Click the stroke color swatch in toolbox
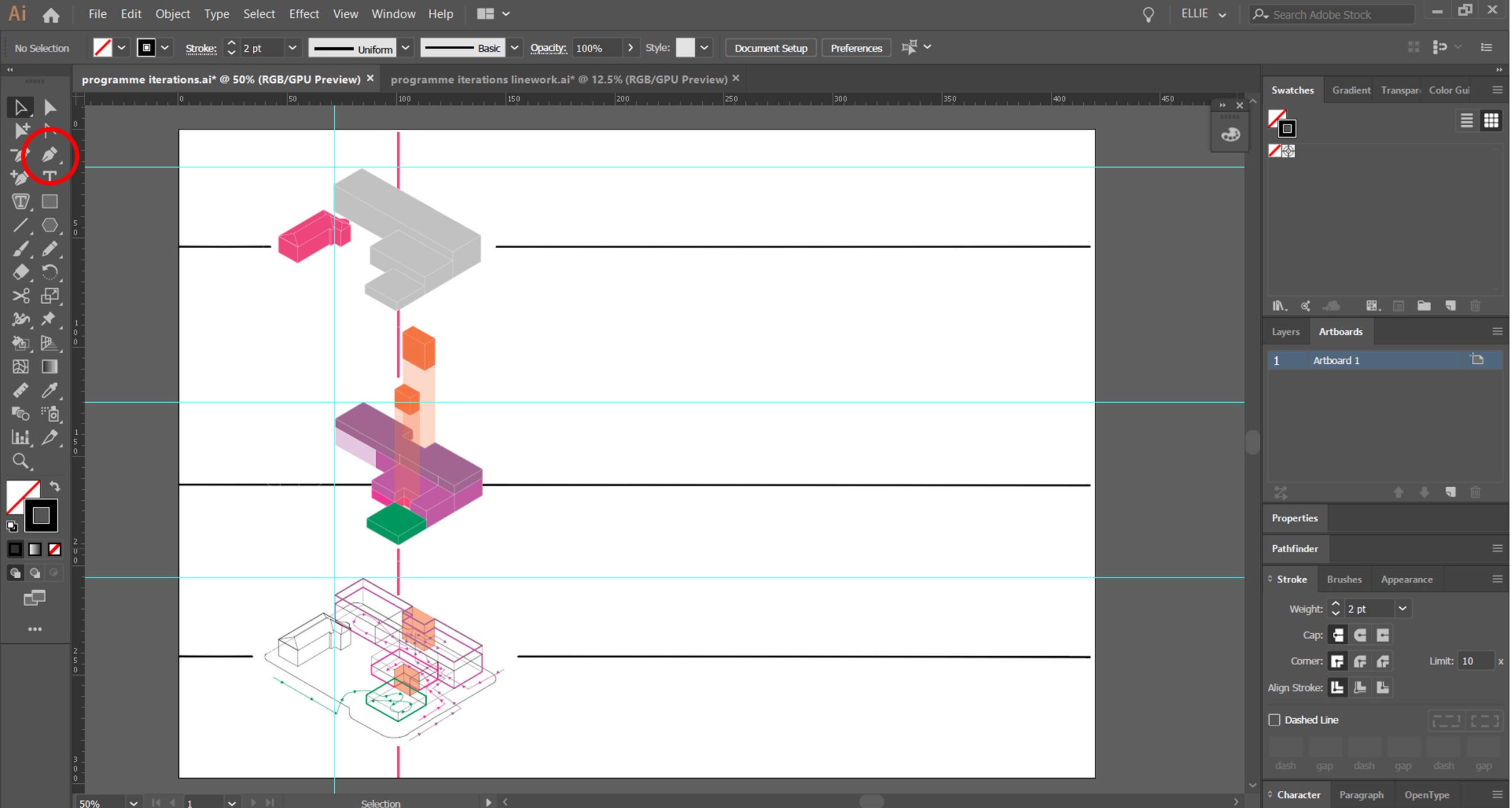The height and width of the screenshot is (808, 1512). pyautogui.click(x=41, y=516)
